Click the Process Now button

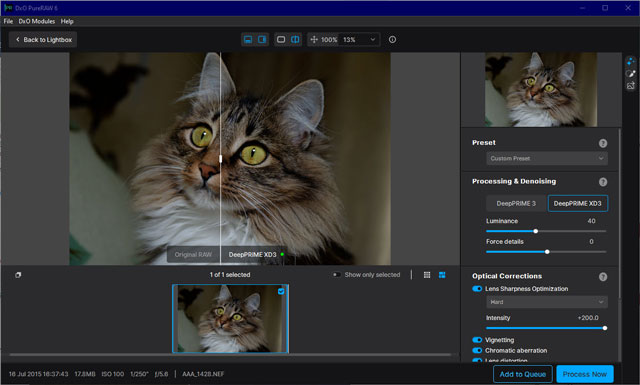584,374
